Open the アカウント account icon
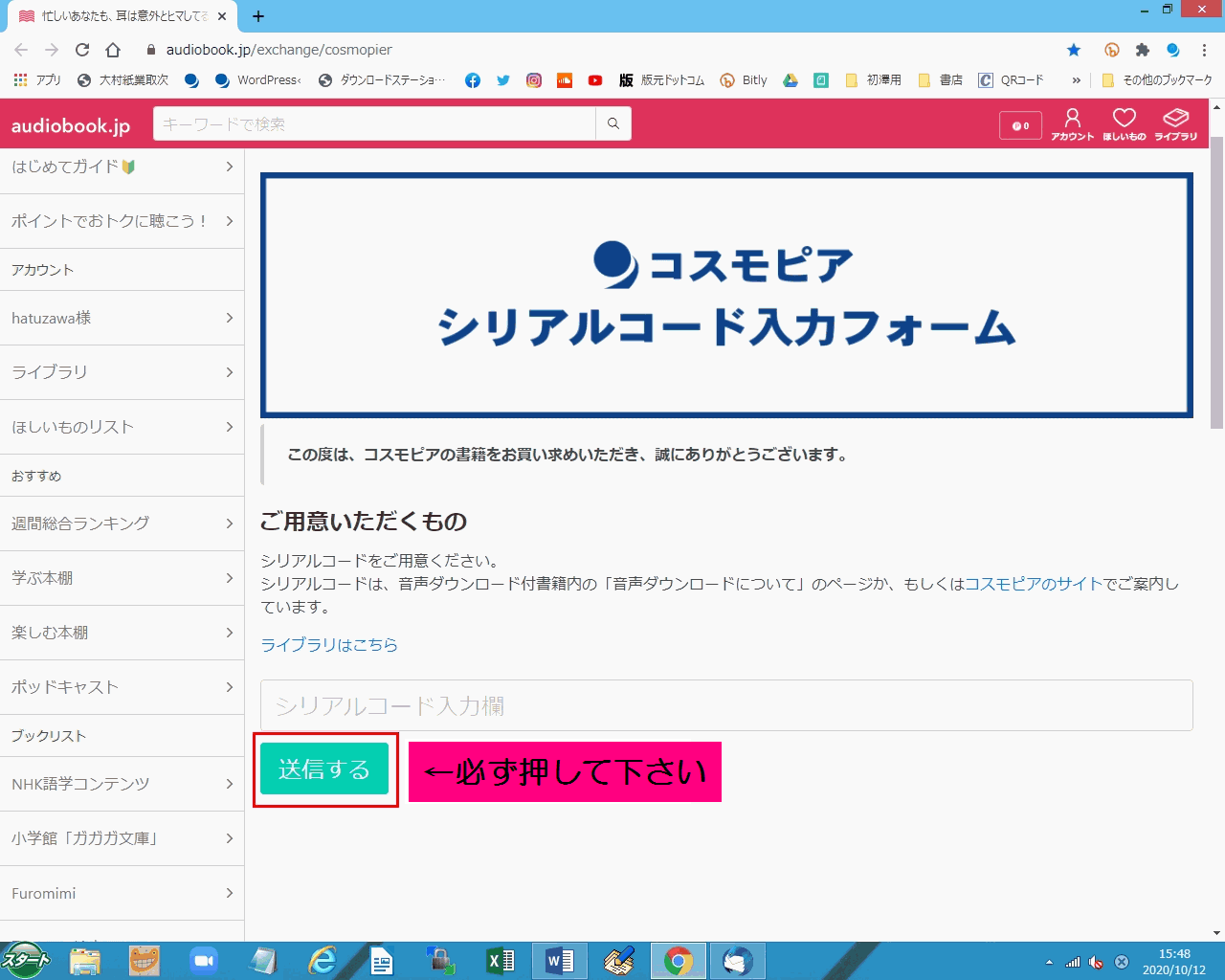Image resolution: width=1225 pixels, height=980 pixels. [x=1072, y=124]
